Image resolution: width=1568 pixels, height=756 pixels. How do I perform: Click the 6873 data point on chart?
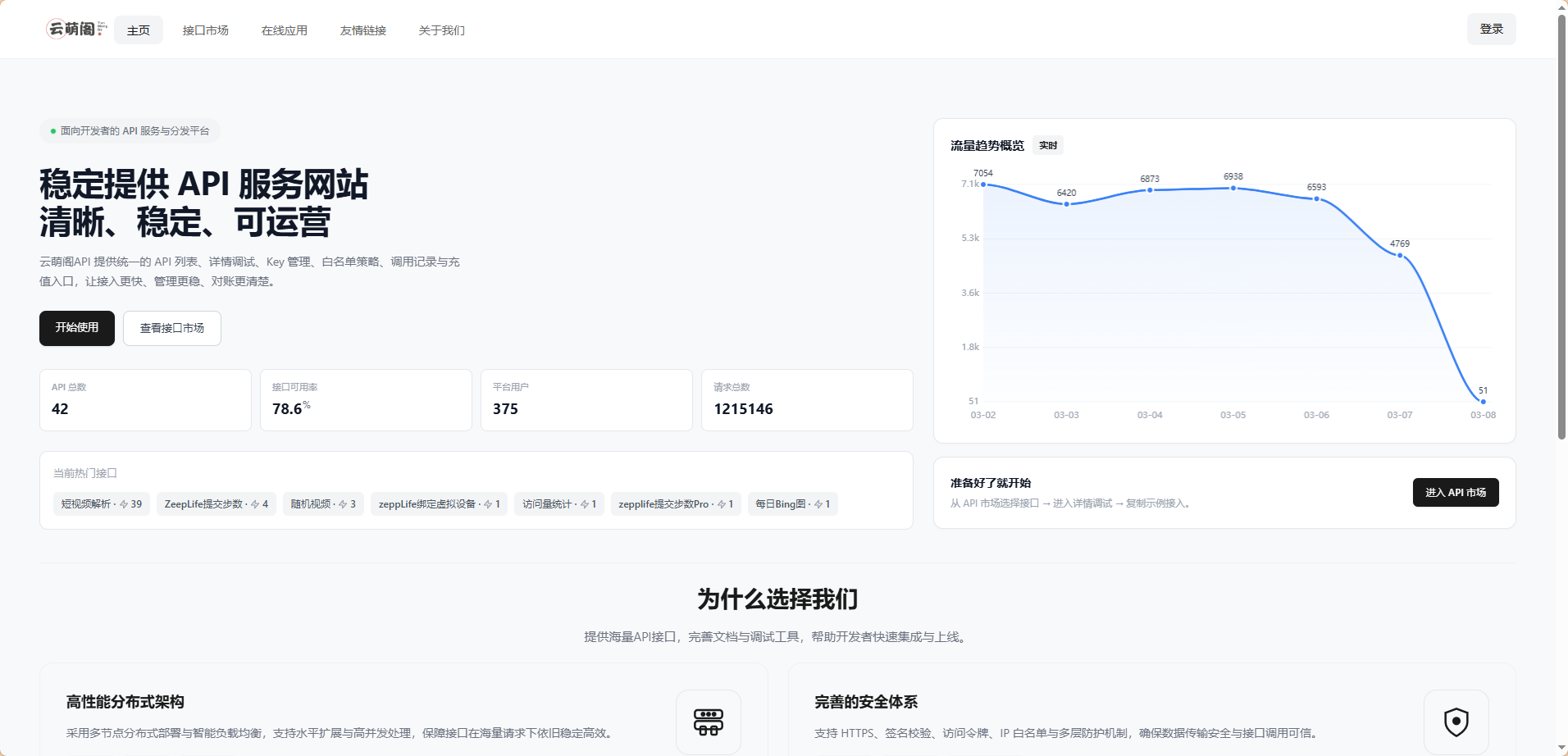[1150, 190]
